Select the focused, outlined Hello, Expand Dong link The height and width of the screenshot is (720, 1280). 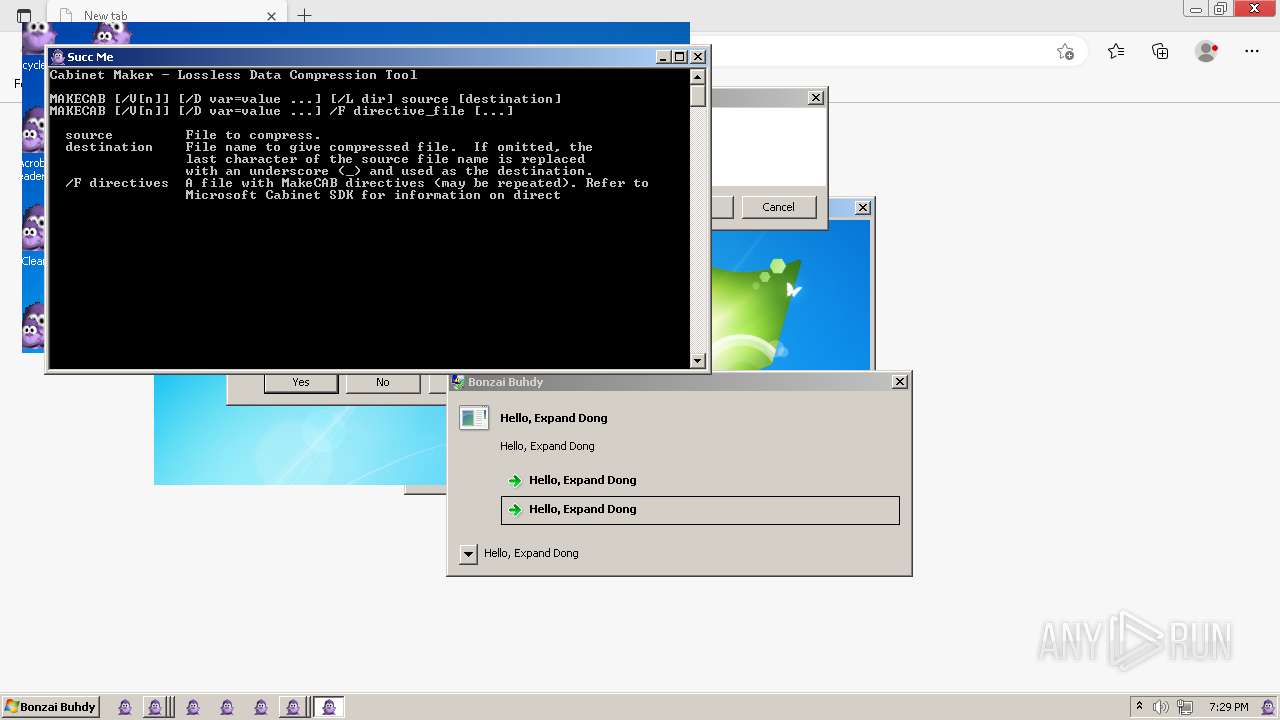(700, 510)
